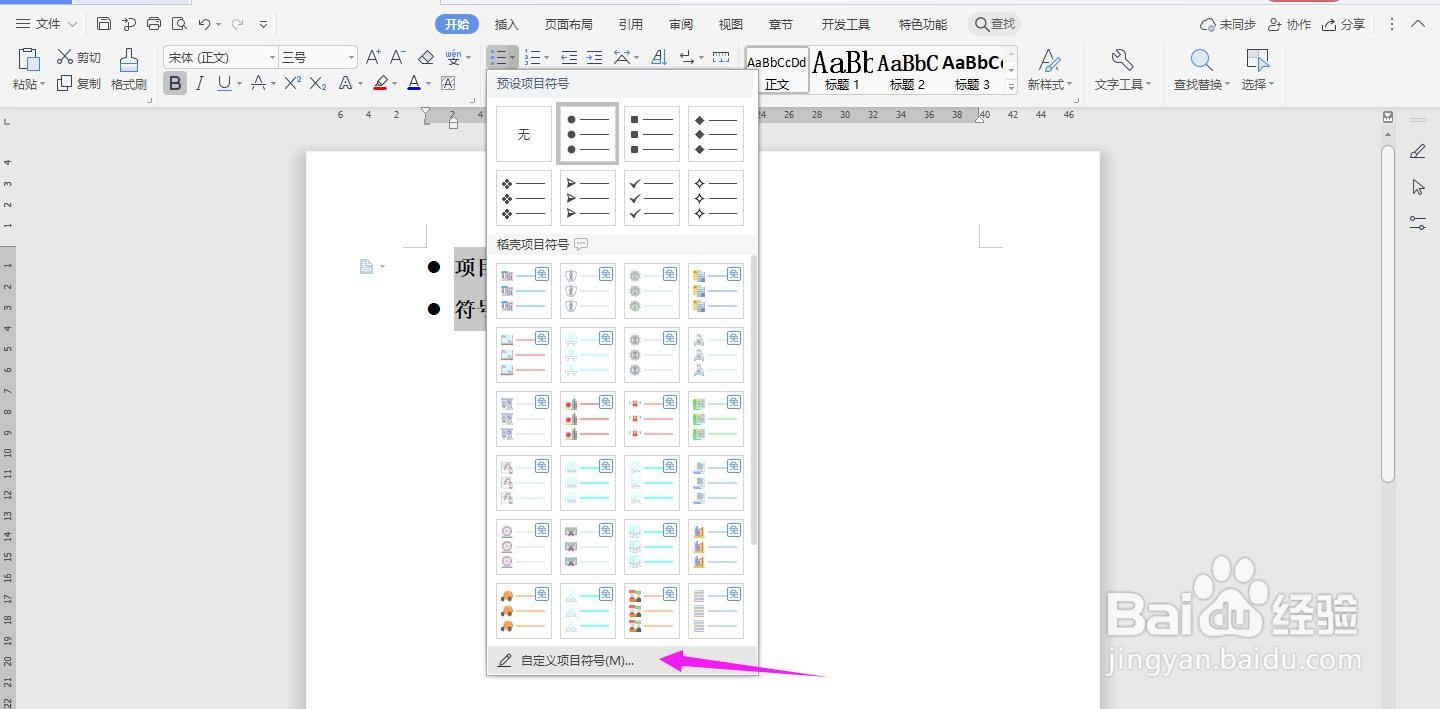Image resolution: width=1440 pixels, height=709 pixels.
Task: Open the 文件 menu dropdown
Action: pos(47,24)
